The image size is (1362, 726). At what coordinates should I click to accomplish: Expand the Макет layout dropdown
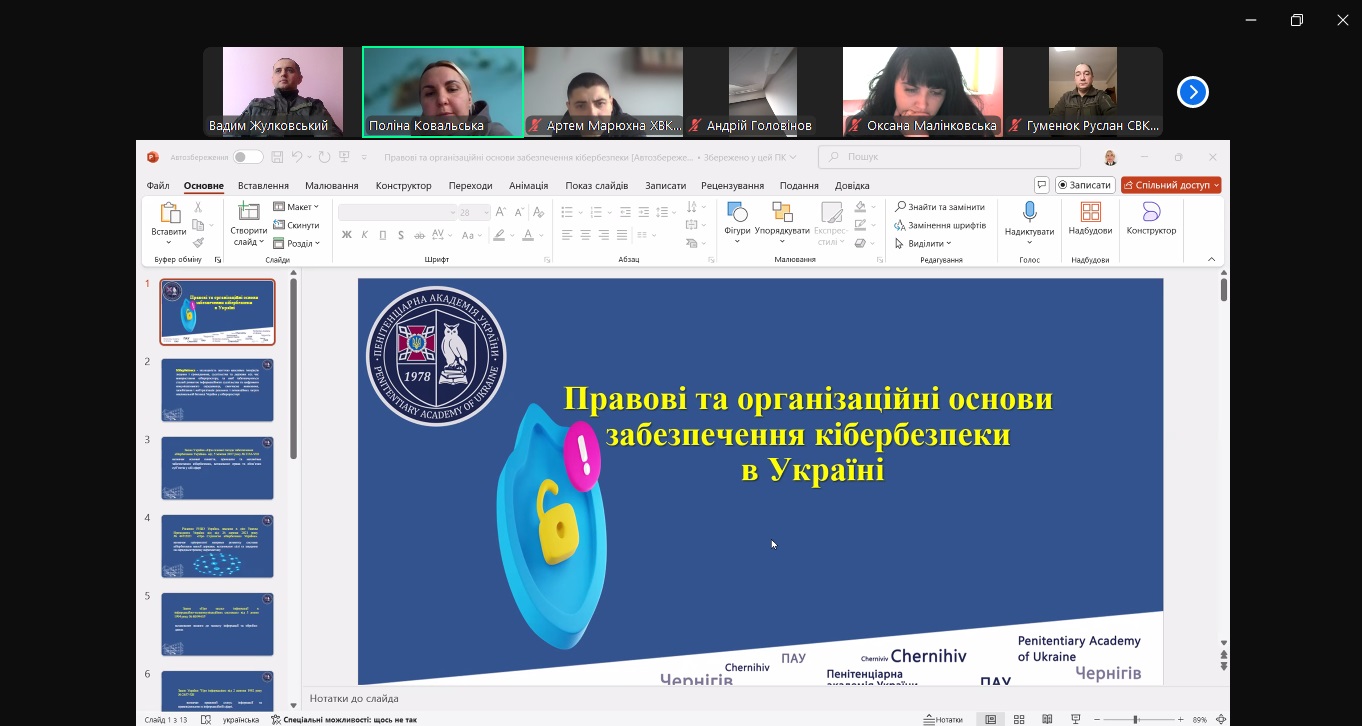coord(296,207)
